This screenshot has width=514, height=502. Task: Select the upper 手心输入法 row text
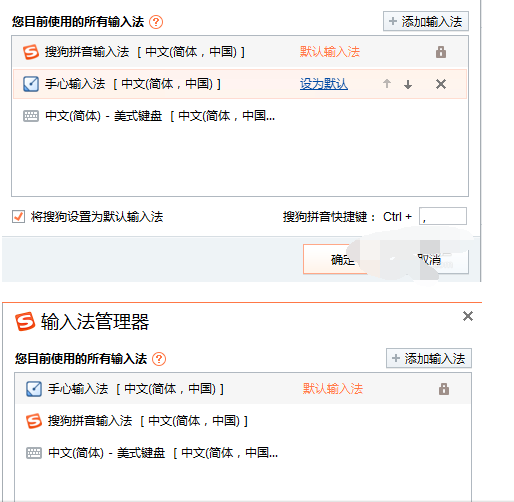pos(133,84)
